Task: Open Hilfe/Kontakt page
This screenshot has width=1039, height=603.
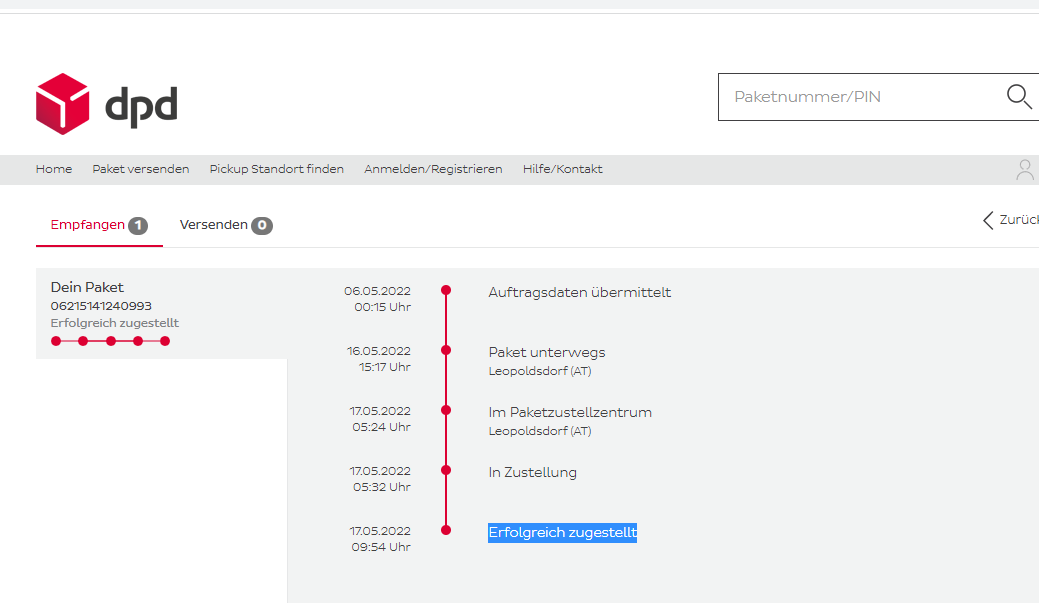Action: click(x=562, y=169)
